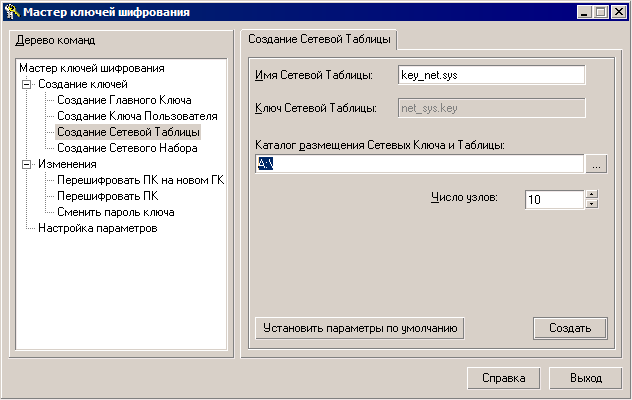Focus the catalog path field showing A:\
This screenshot has width=632, height=400.
click(x=420, y=164)
